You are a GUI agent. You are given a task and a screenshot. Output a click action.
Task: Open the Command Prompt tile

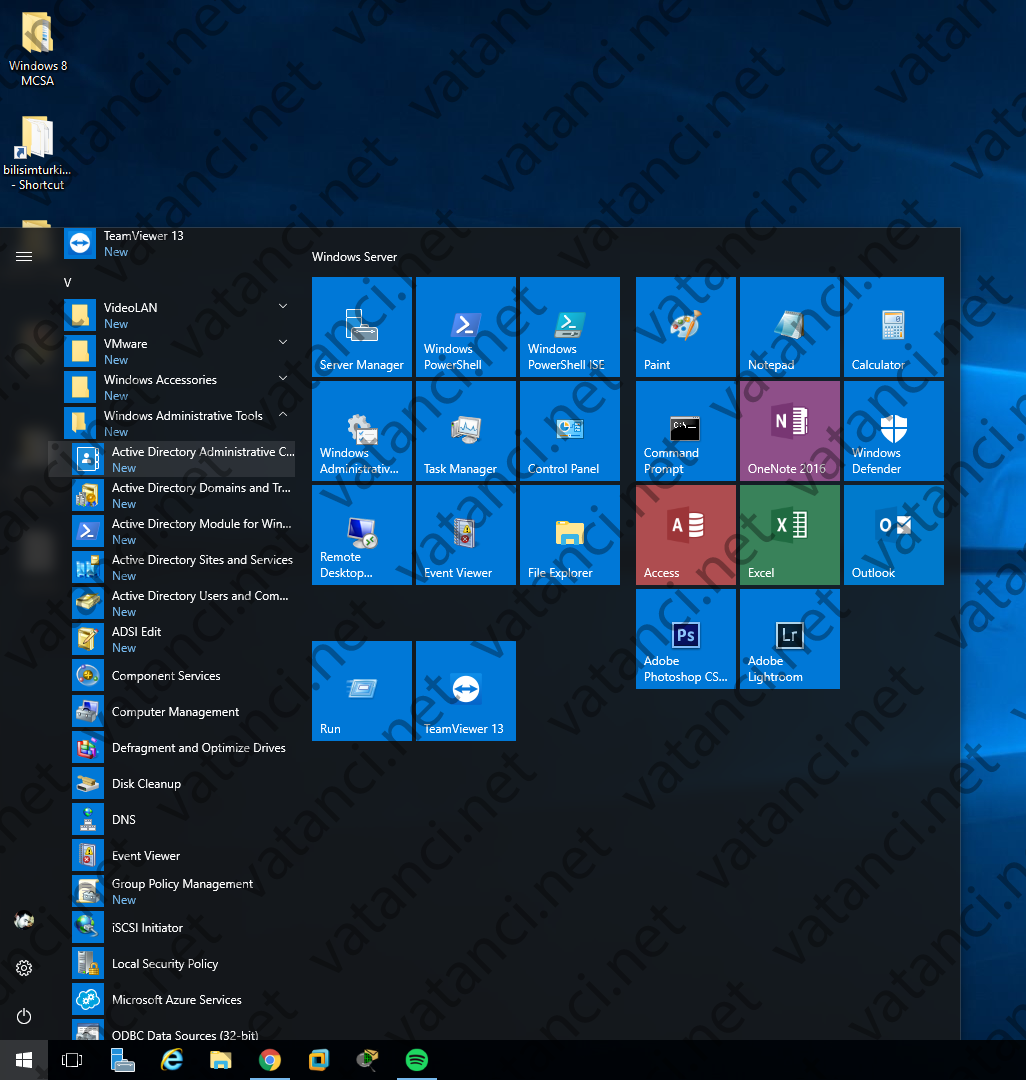pos(685,431)
